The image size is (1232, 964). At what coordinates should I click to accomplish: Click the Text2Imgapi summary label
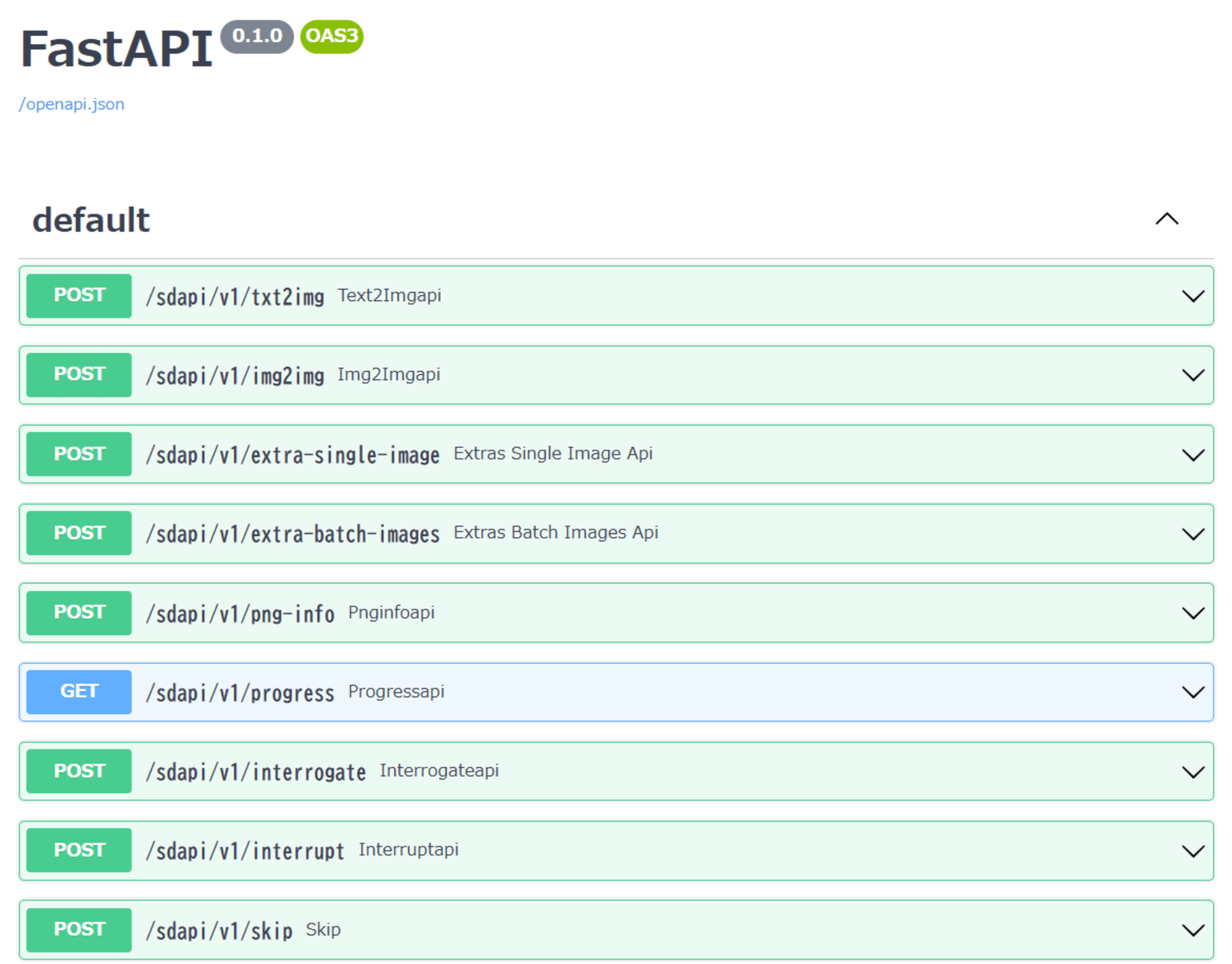[389, 296]
